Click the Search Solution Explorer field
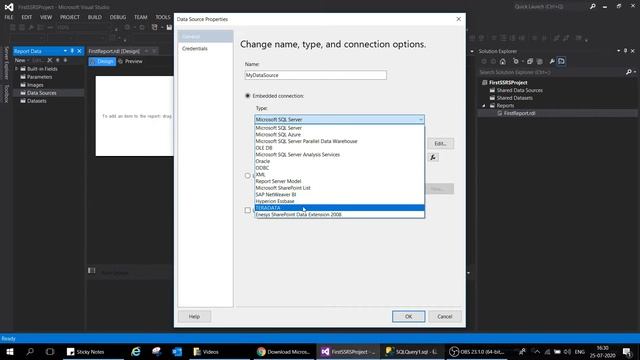The height and width of the screenshot is (360, 640). (x=551, y=72)
